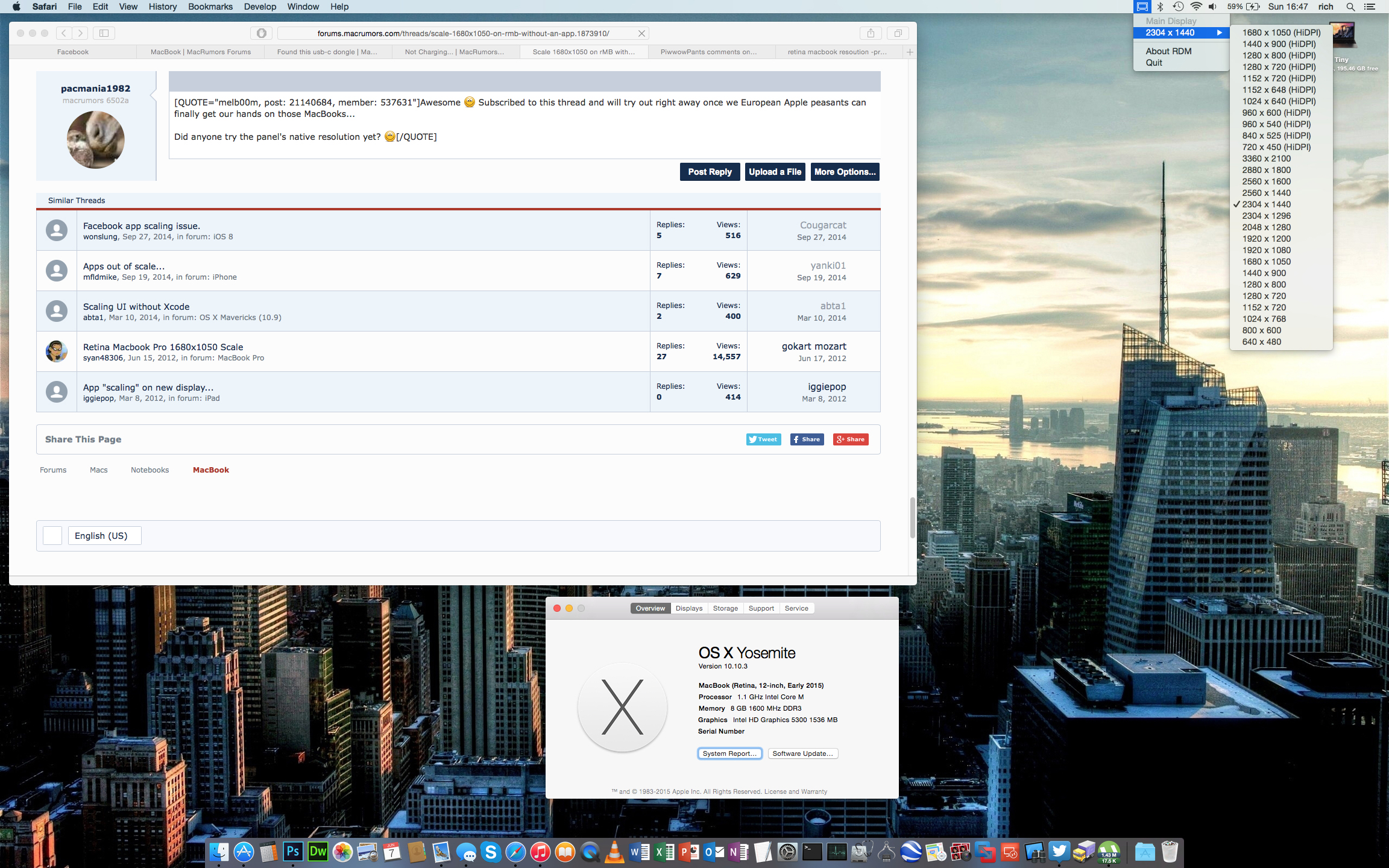Quit RDM from its menu

1181,63
